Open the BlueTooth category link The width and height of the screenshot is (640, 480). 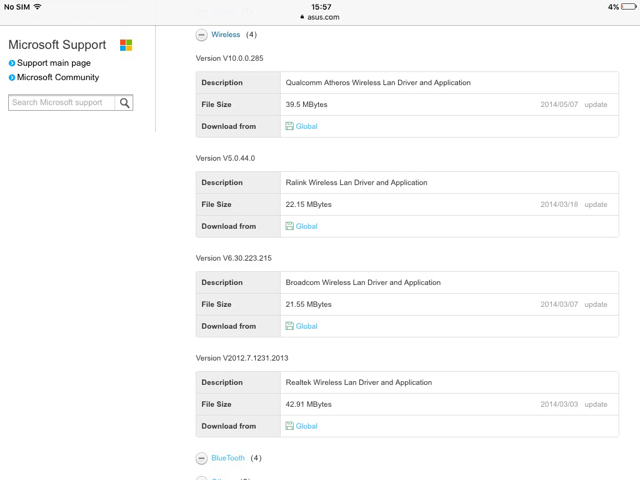[228, 458]
